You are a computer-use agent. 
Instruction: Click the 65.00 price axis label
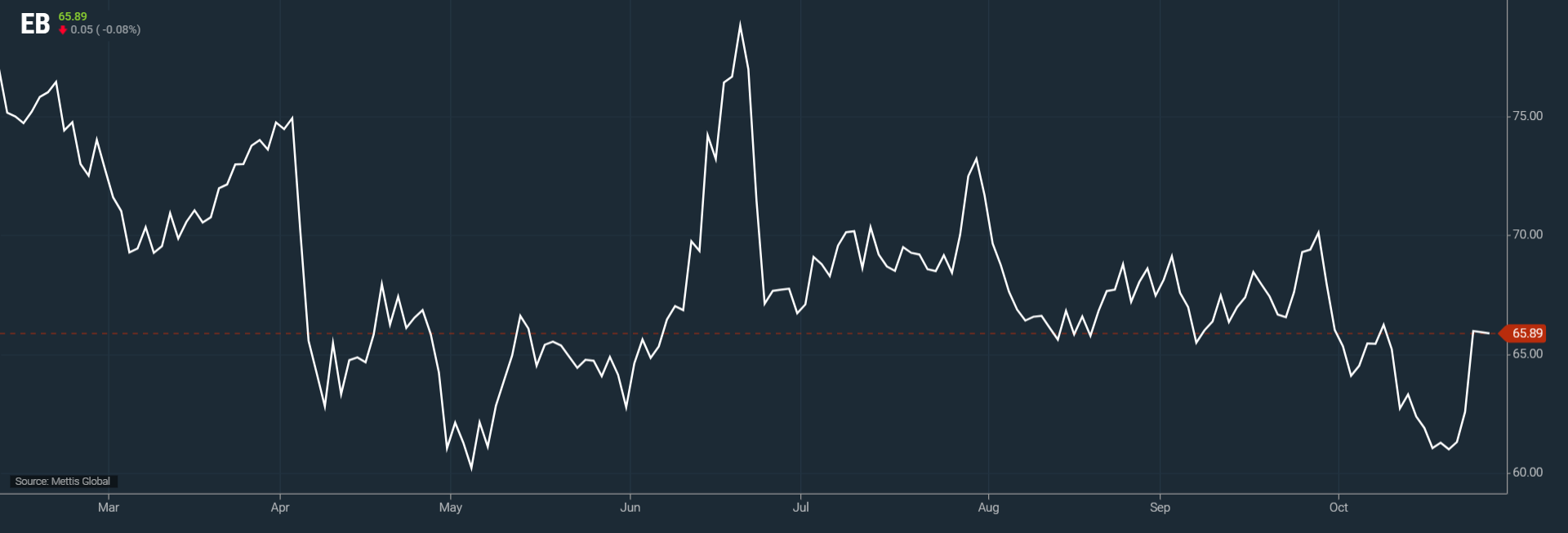pyautogui.click(x=1527, y=354)
